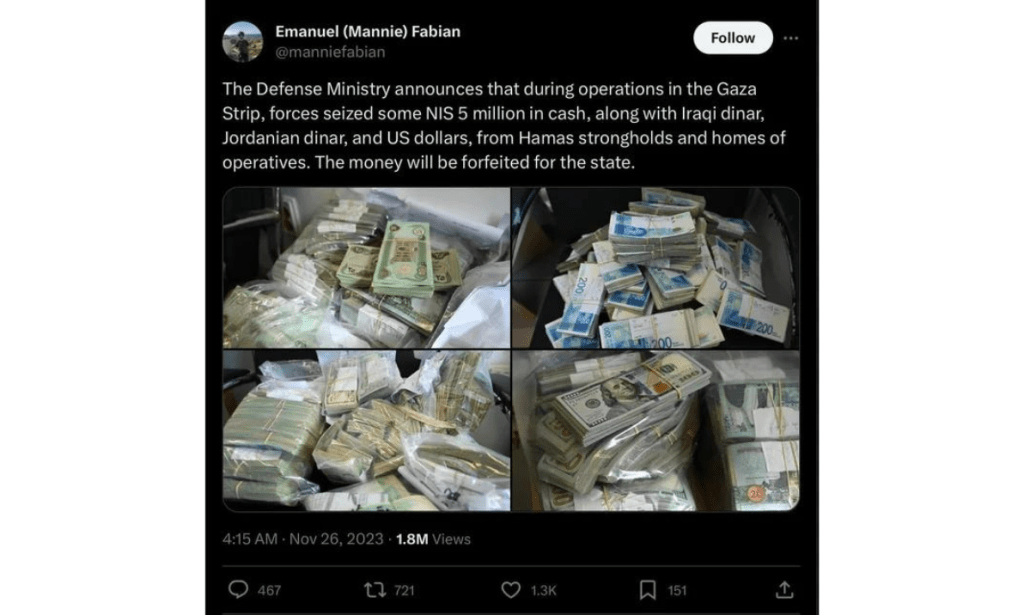Click the 1.8M Views count

(433, 539)
